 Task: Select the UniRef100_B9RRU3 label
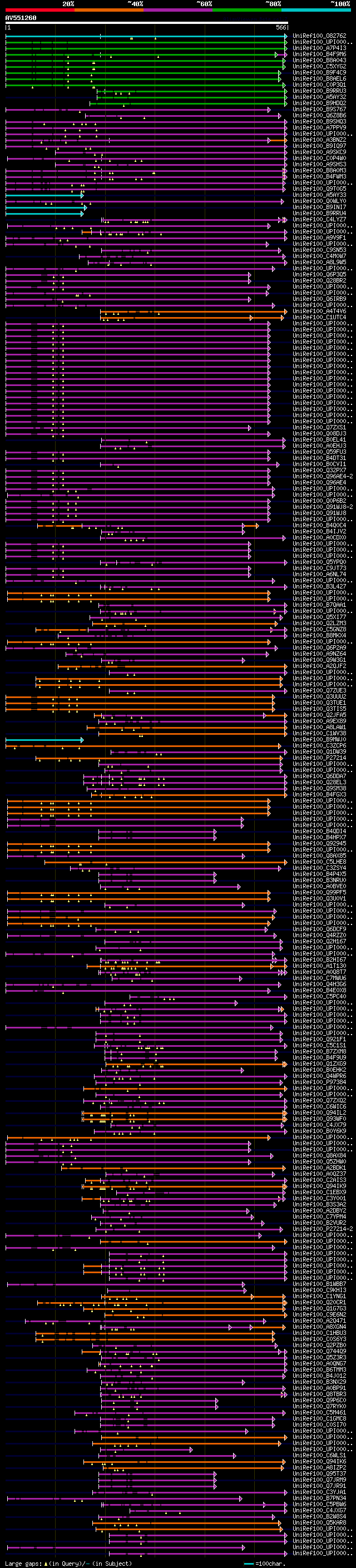pos(319,91)
